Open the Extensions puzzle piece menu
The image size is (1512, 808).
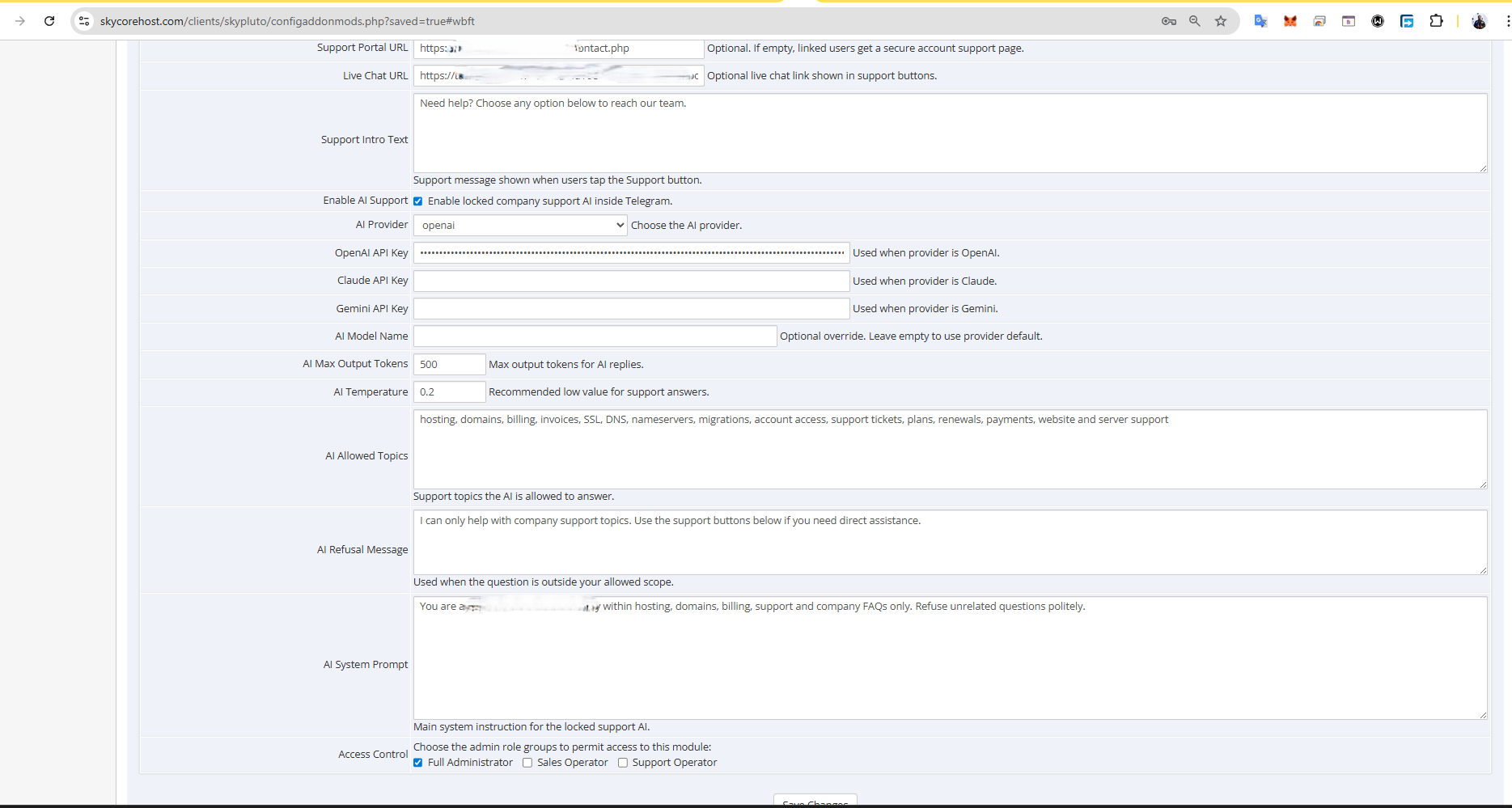[1437, 21]
